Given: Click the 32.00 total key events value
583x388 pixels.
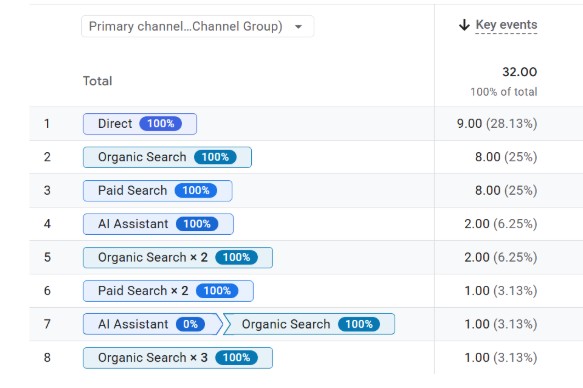Looking at the screenshot, I should 519,72.
